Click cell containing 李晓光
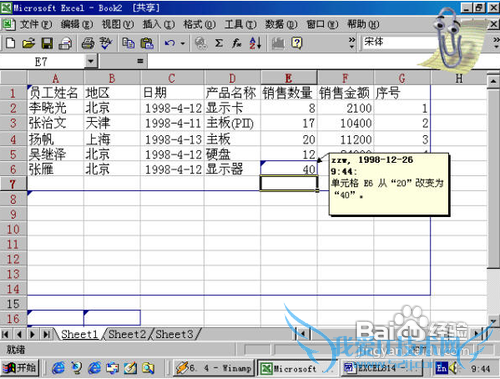Image resolution: width=500 pixels, height=379 pixels. coord(55,108)
